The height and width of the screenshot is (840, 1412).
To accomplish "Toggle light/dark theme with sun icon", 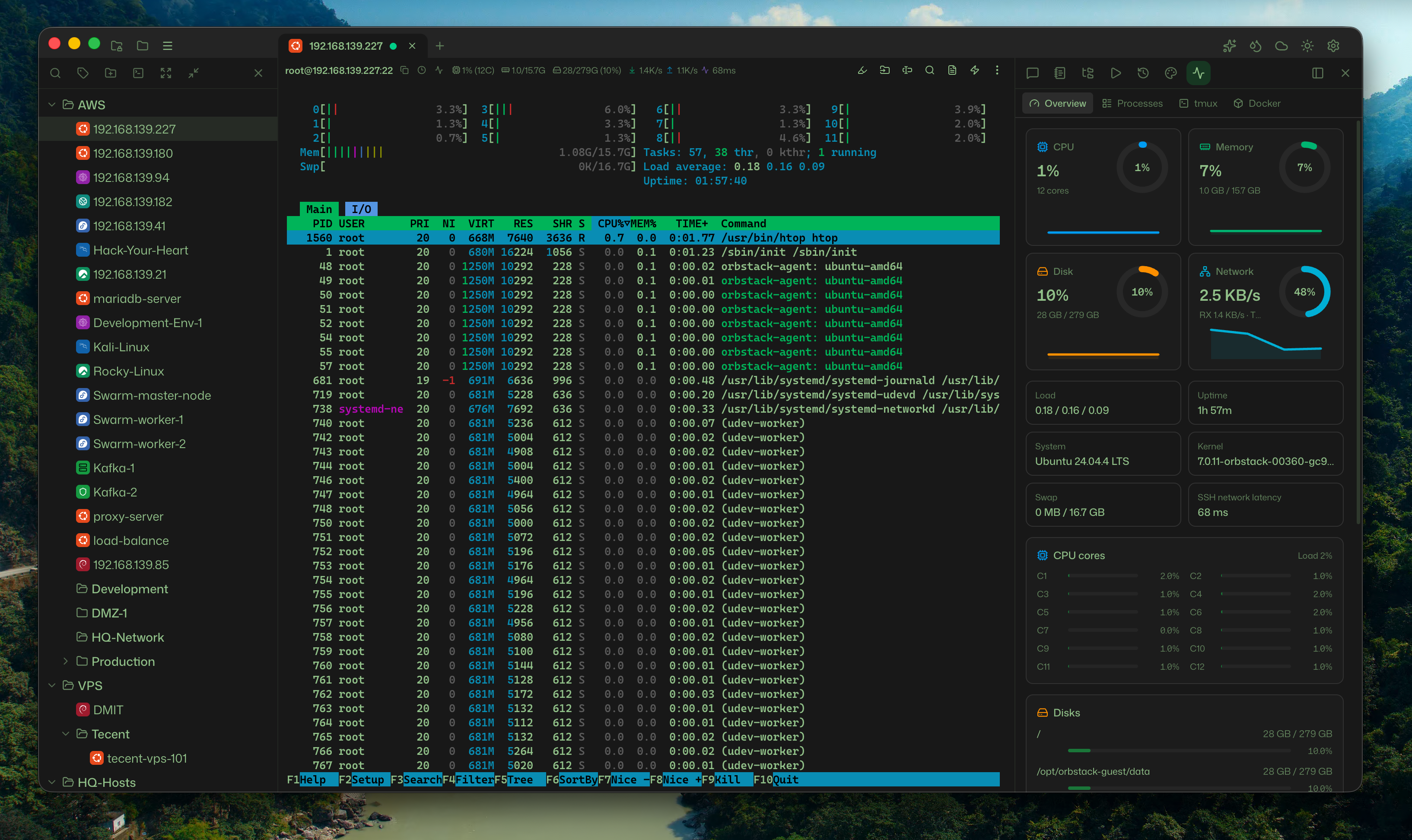I will [1307, 46].
